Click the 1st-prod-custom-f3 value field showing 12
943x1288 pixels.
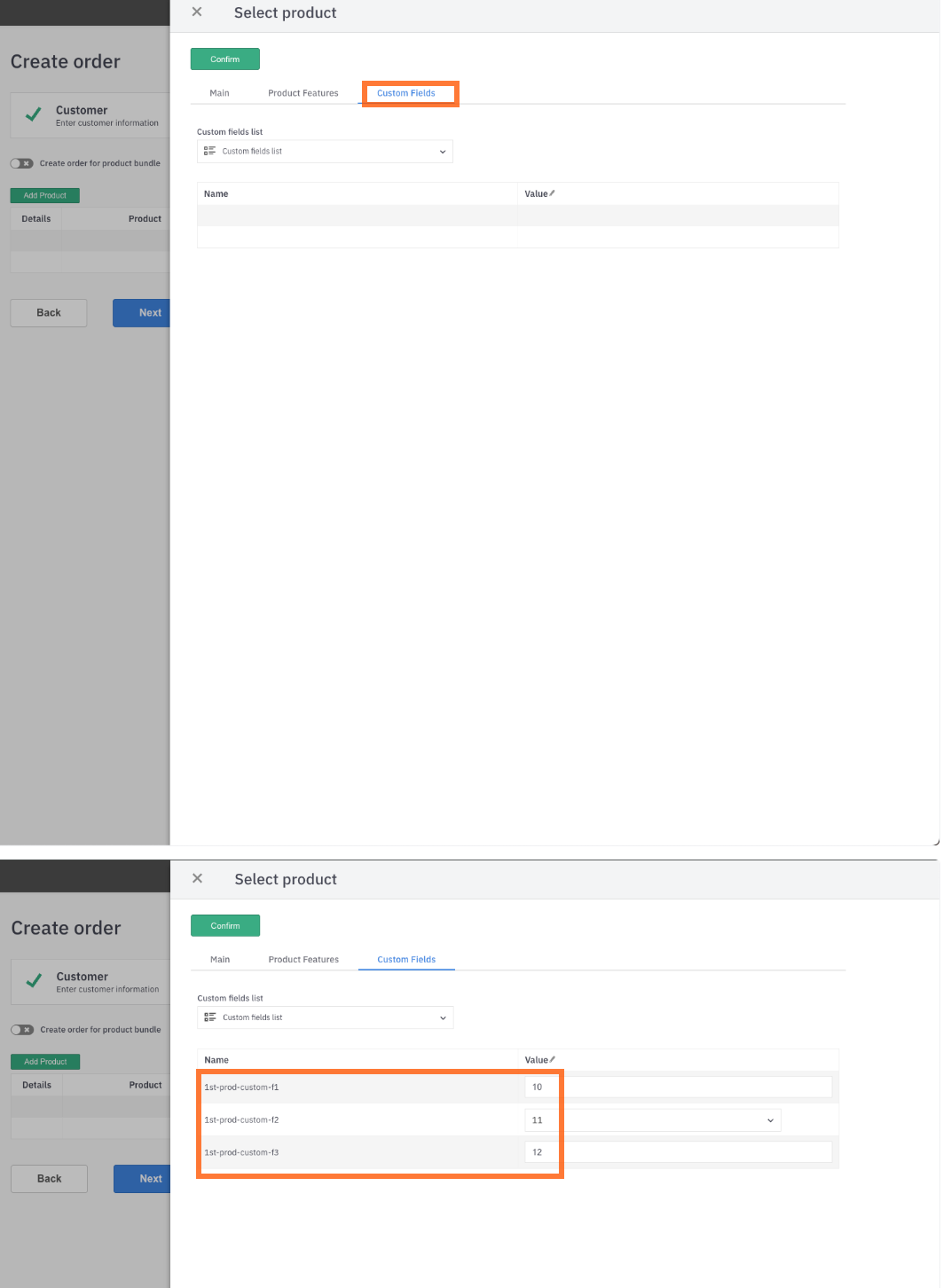coord(679,1152)
